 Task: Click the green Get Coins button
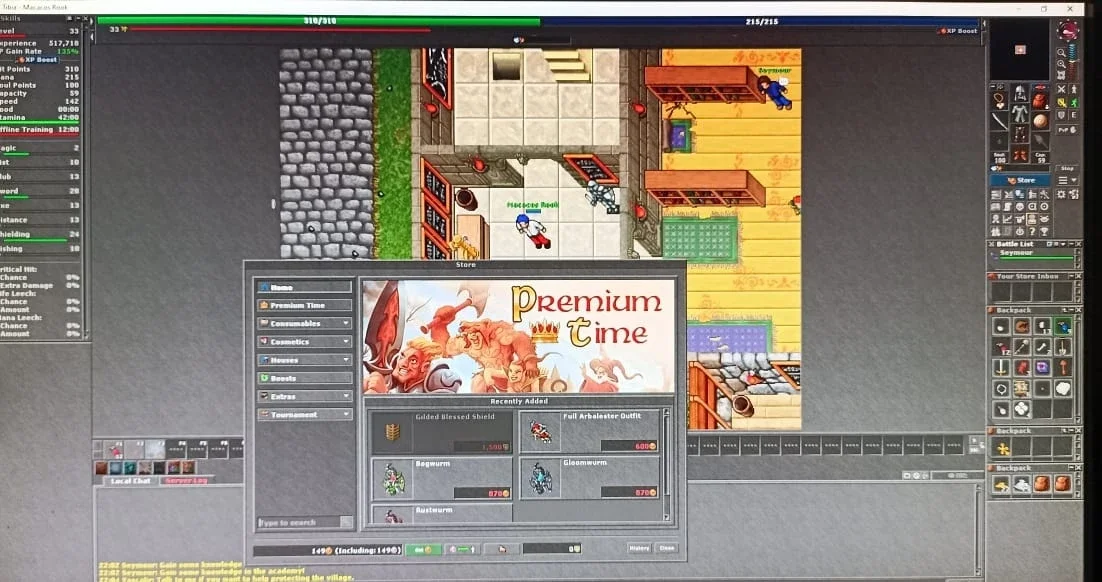click(423, 548)
